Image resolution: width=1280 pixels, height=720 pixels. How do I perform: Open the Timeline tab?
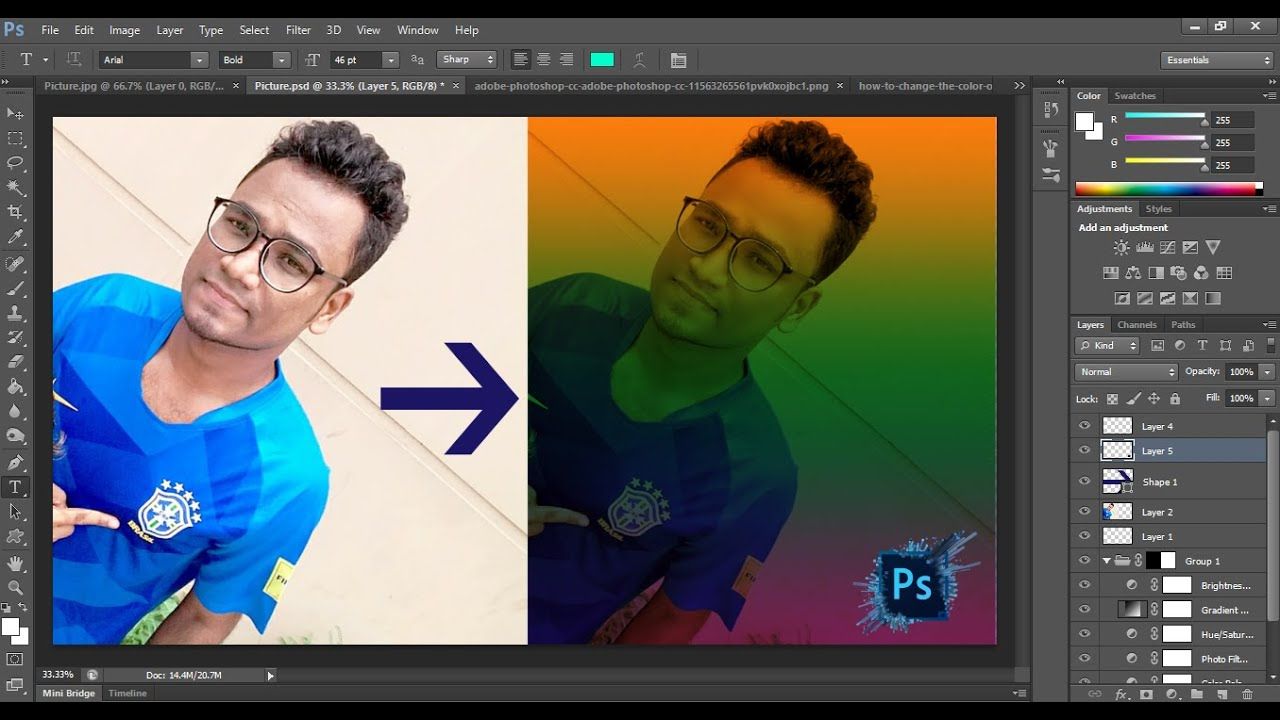click(128, 693)
